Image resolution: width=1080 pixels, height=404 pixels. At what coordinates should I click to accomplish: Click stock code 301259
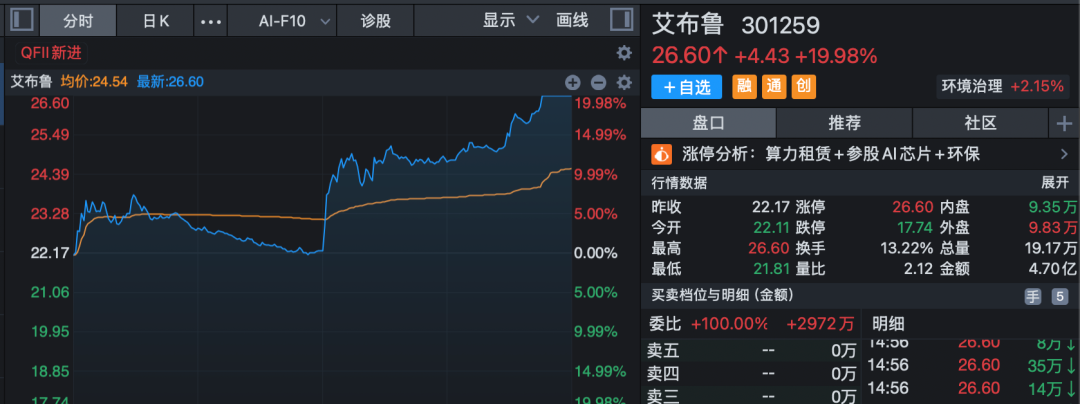(x=780, y=25)
